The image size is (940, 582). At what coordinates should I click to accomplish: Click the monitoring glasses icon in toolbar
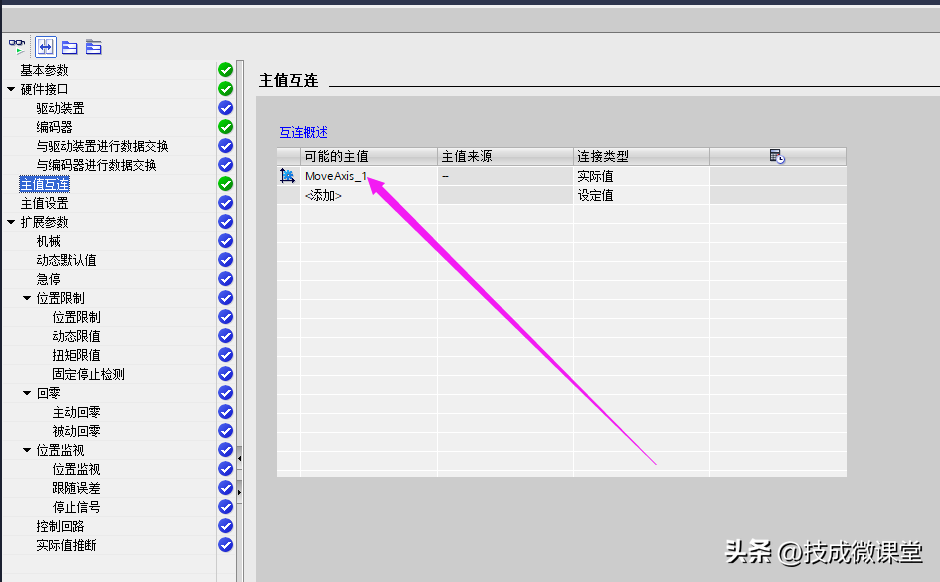pyautogui.click(x=17, y=46)
